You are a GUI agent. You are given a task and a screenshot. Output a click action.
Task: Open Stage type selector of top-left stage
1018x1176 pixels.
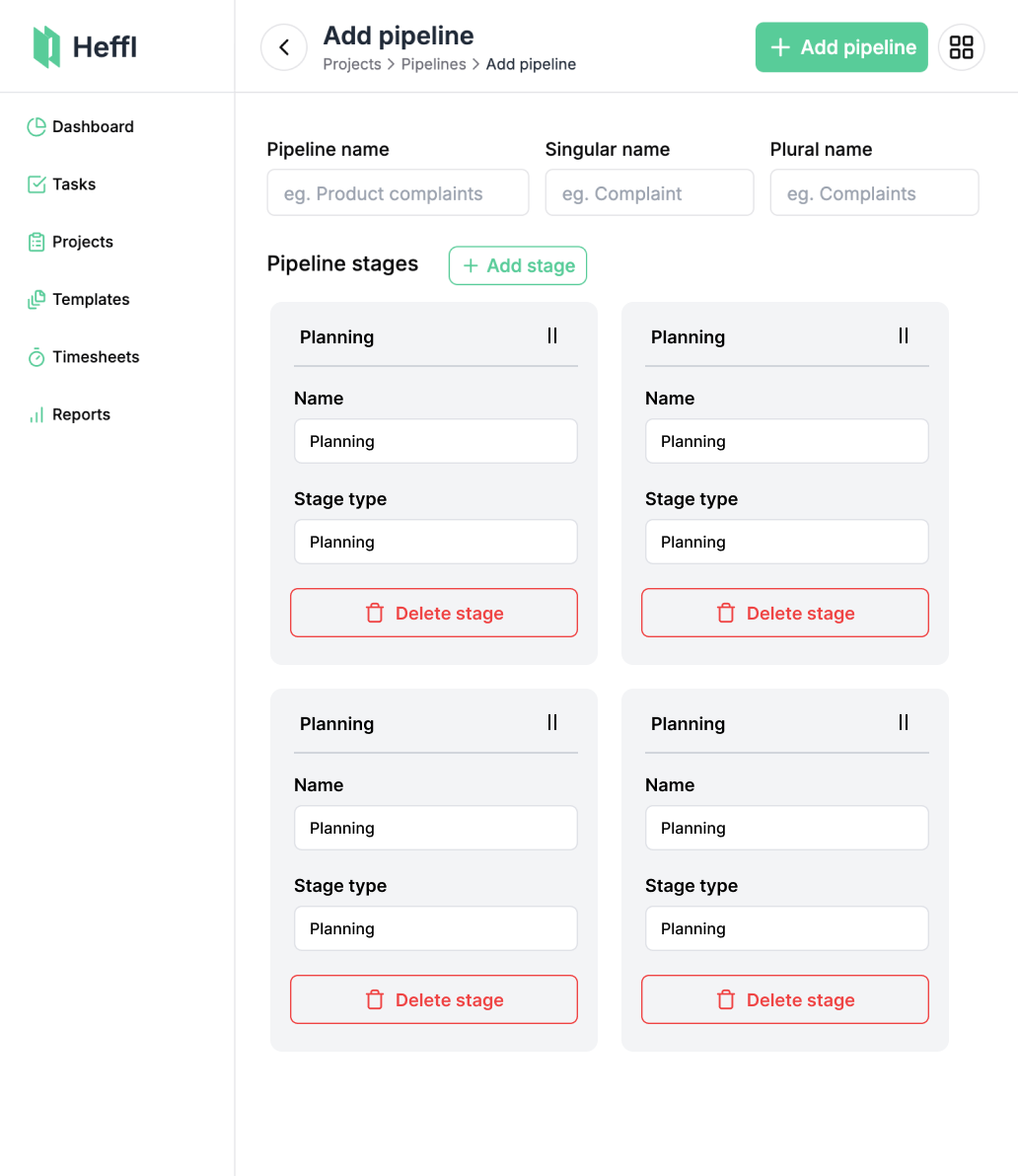coord(436,542)
